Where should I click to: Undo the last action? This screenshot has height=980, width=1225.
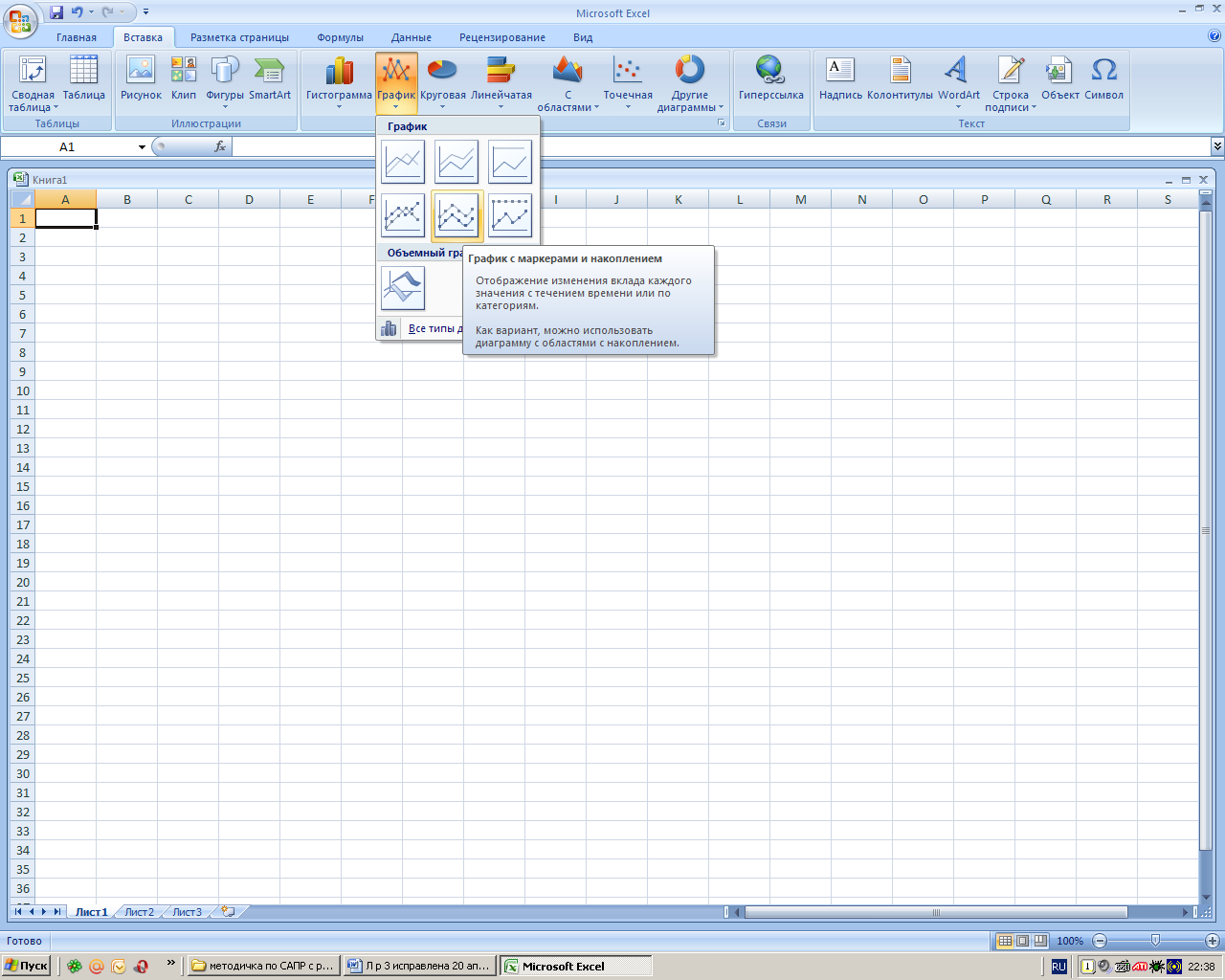pyautogui.click(x=77, y=12)
